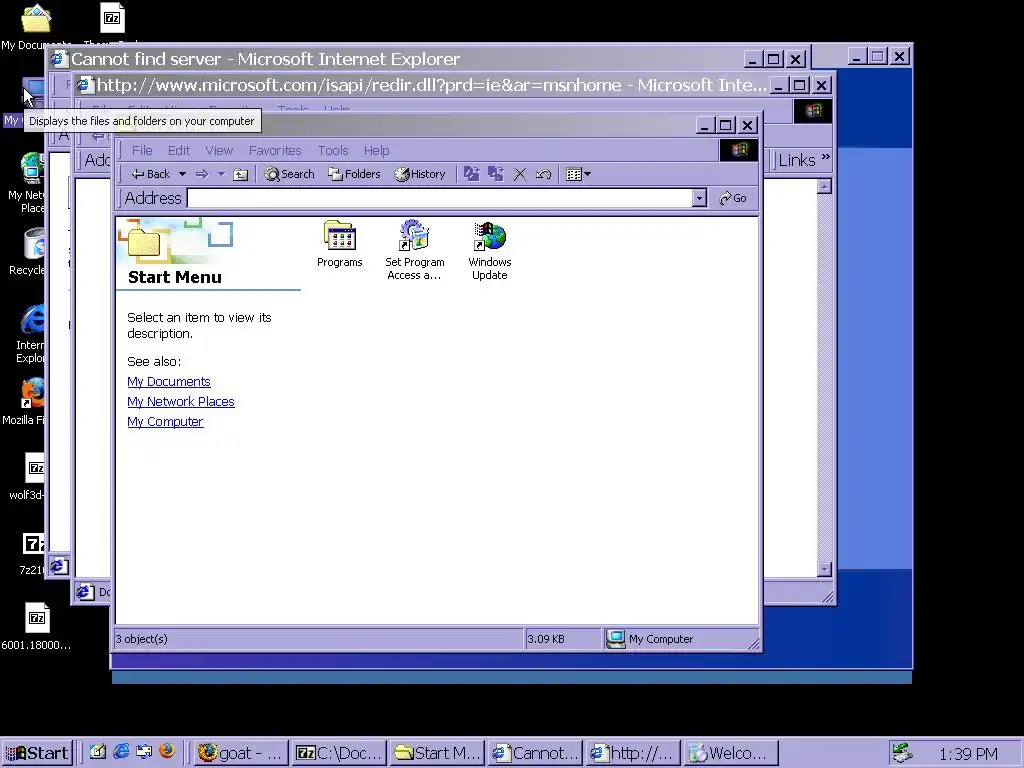
Task: Select the 6001.18000 archive desktop icon
Action: 37,626
